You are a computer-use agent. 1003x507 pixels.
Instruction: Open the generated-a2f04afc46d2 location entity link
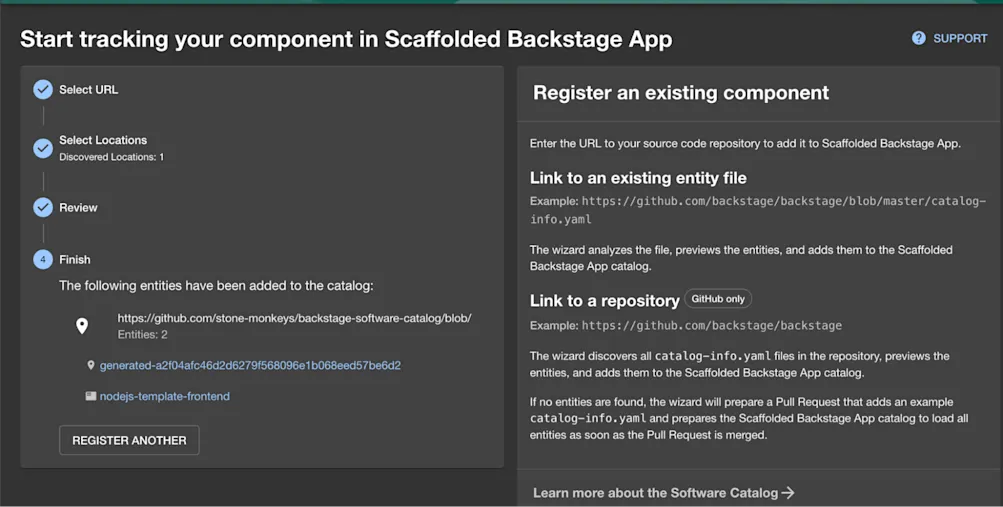click(250, 366)
